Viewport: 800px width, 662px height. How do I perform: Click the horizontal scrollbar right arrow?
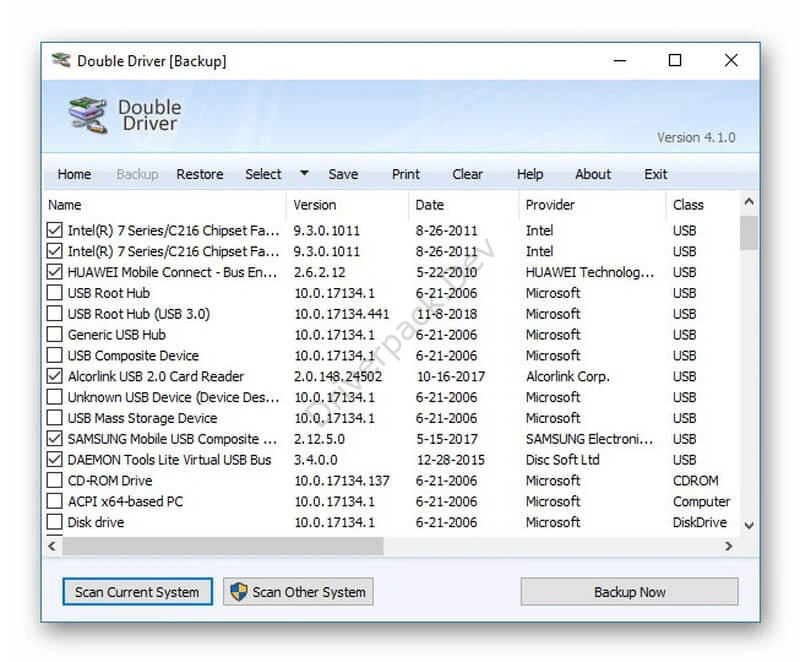coord(729,546)
